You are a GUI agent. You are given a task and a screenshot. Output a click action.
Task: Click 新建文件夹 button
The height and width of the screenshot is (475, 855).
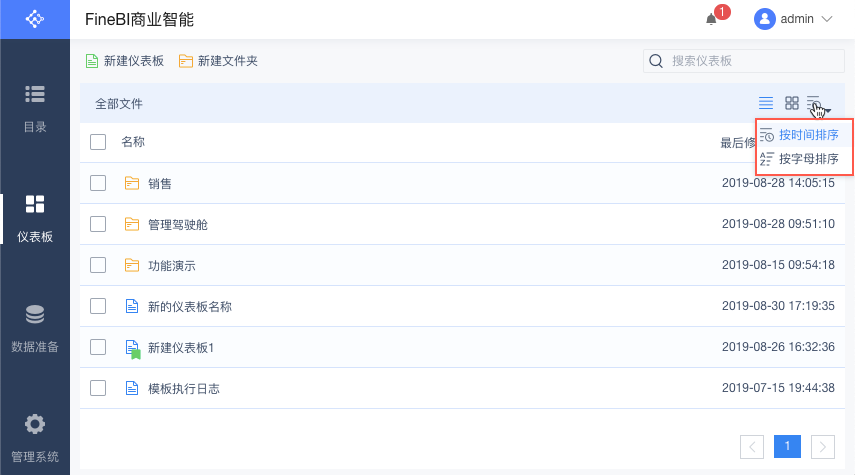coord(218,61)
